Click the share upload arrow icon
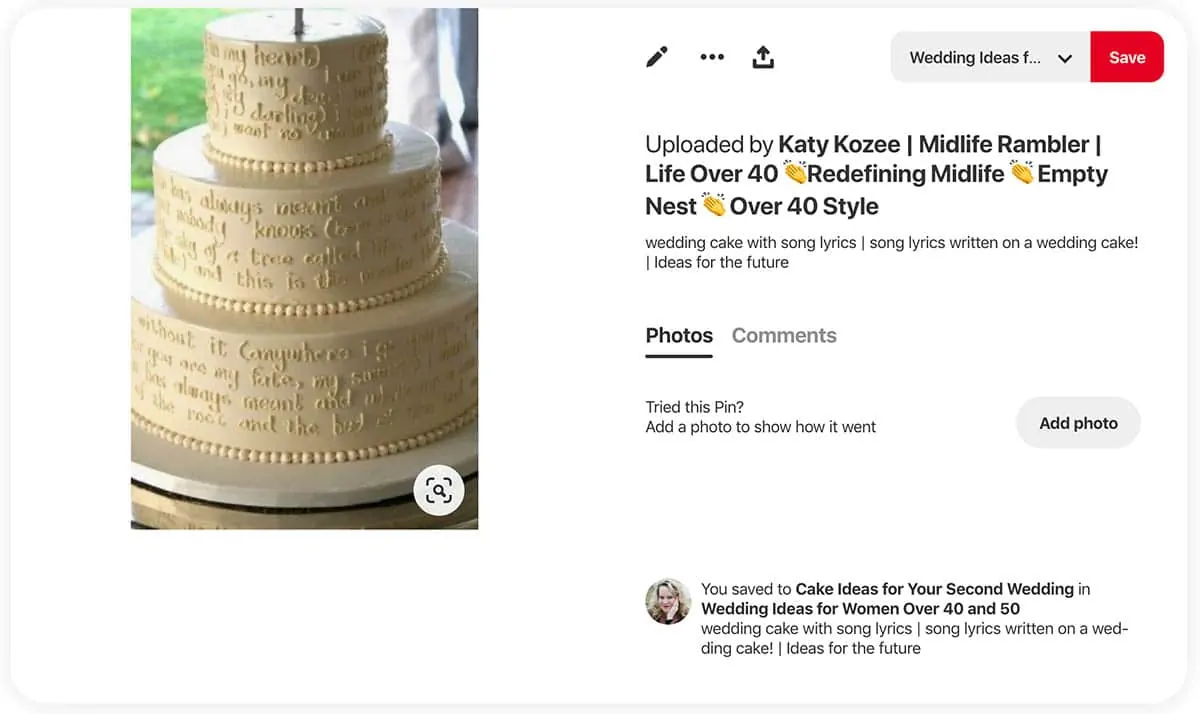This screenshot has height=714, width=1200. [x=763, y=57]
